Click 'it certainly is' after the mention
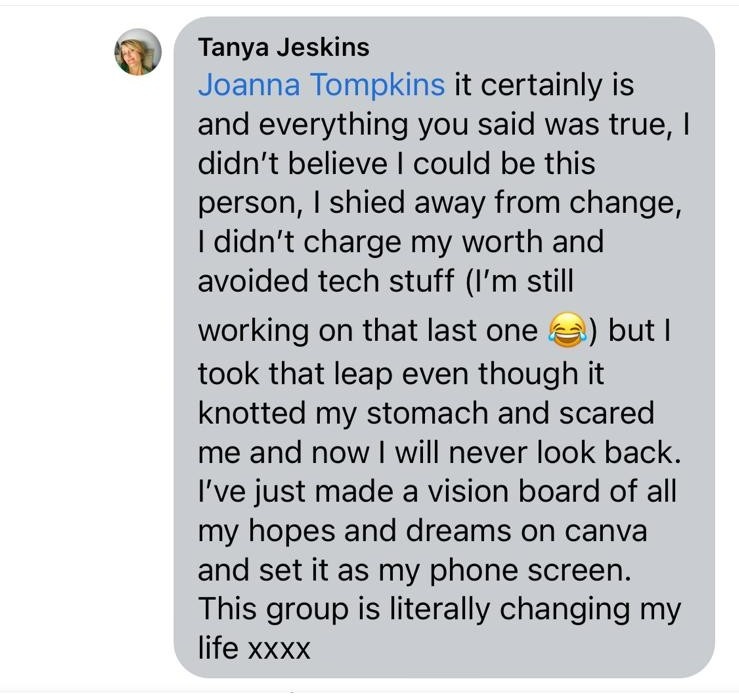Viewport: 739px width, 696px height. tap(544, 85)
